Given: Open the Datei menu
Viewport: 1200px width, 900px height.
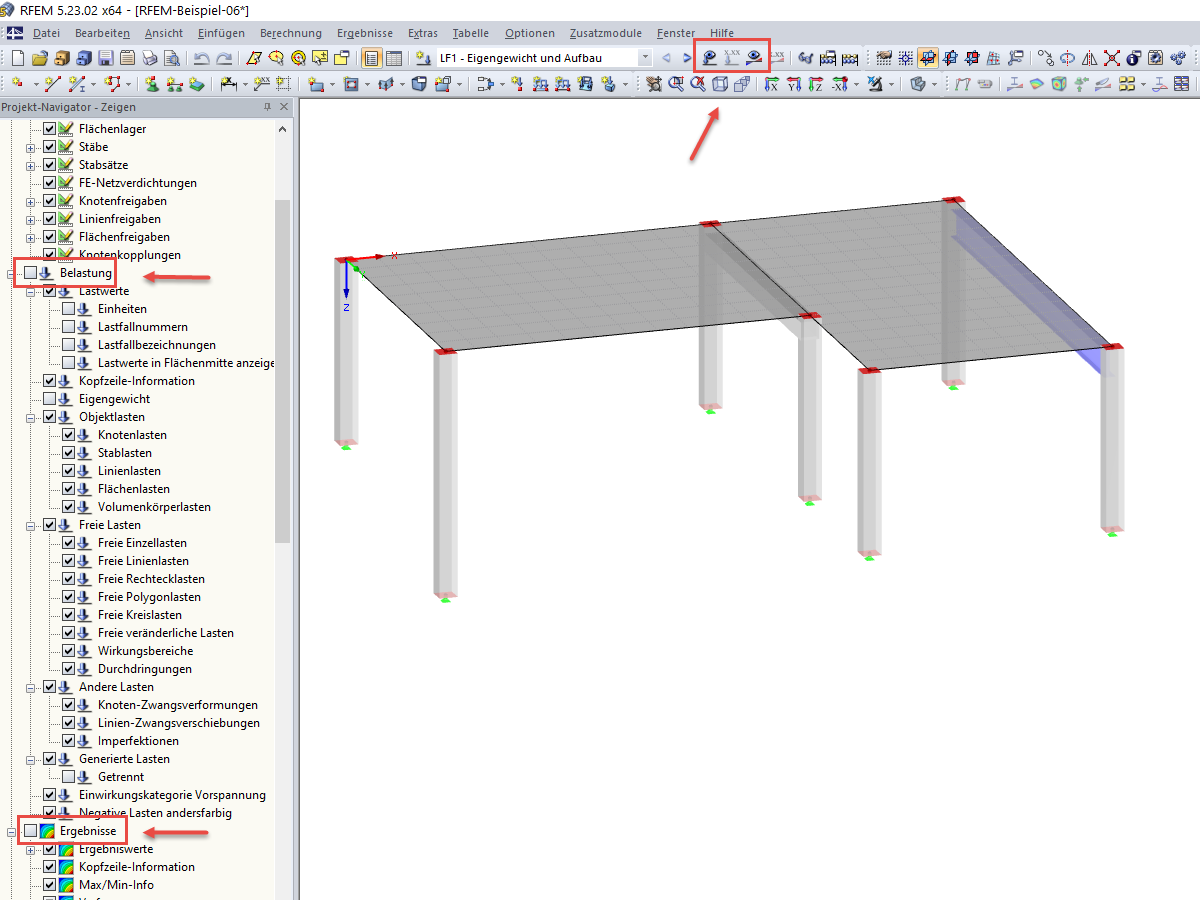Looking at the screenshot, I should 46,33.
